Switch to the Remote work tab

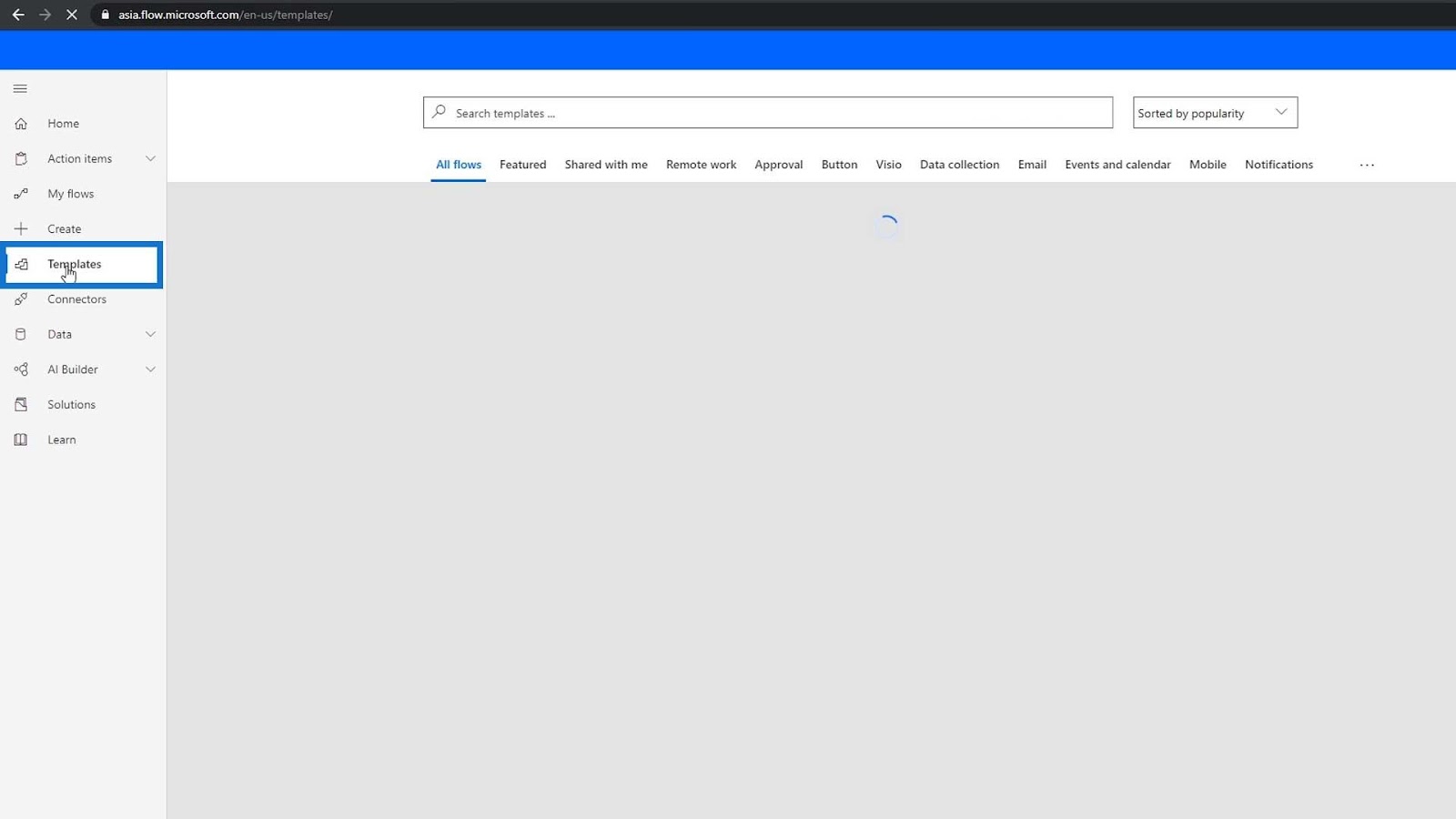[x=702, y=165]
